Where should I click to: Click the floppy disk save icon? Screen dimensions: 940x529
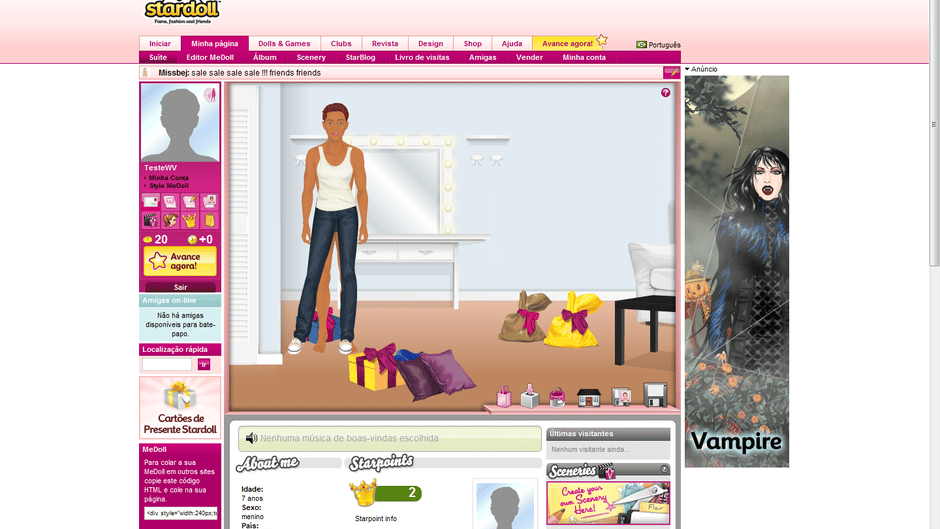655,395
